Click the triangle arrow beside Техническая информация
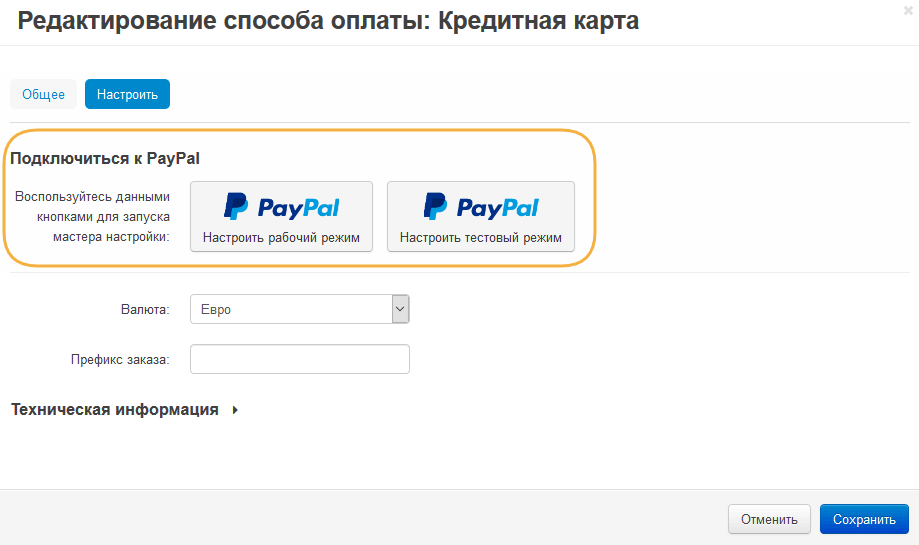919x545 pixels. (x=235, y=410)
